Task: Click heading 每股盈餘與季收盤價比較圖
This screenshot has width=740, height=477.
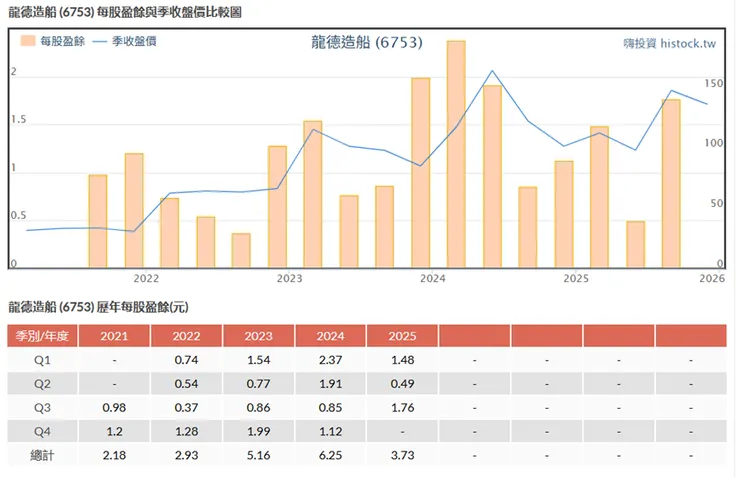Action: coord(169,12)
